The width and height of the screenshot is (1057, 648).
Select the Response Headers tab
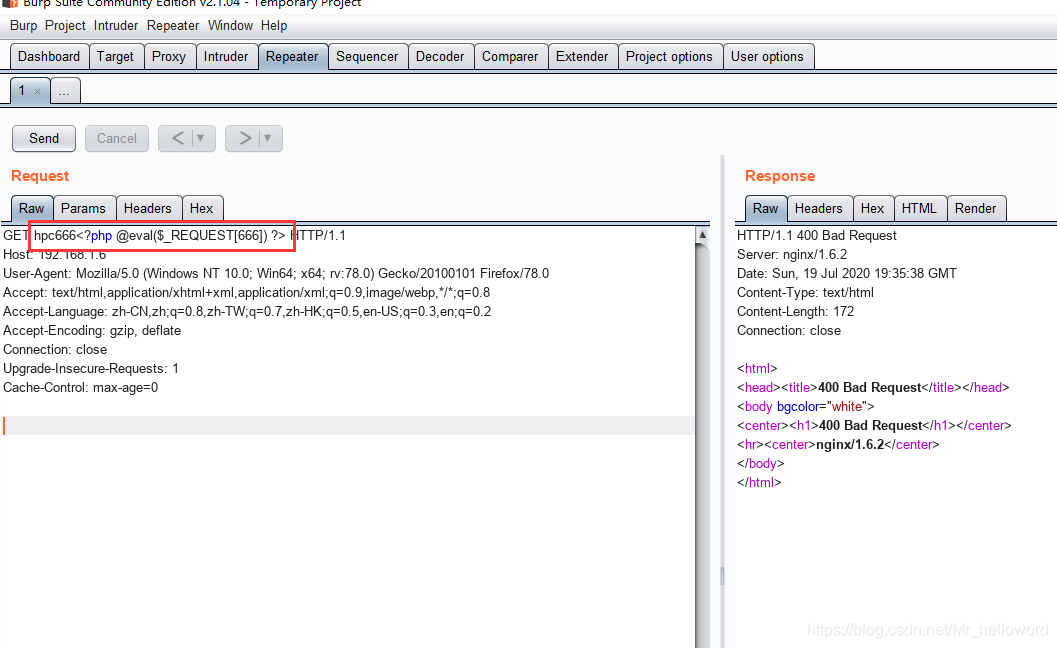coord(818,208)
